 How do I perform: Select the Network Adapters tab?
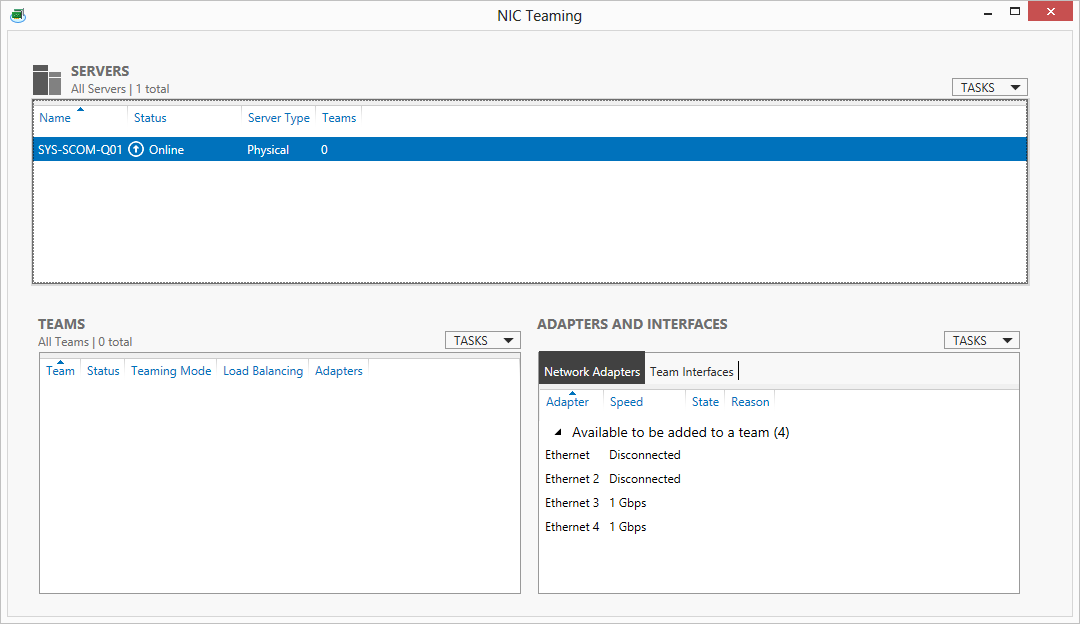(592, 372)
